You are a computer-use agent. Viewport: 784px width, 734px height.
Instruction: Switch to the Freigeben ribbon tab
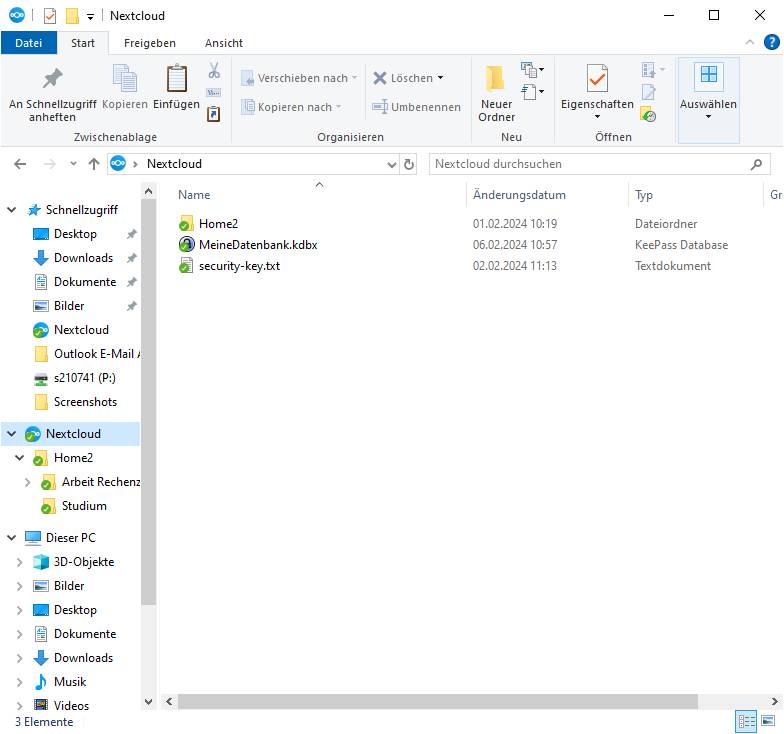(x=150, y=43)
